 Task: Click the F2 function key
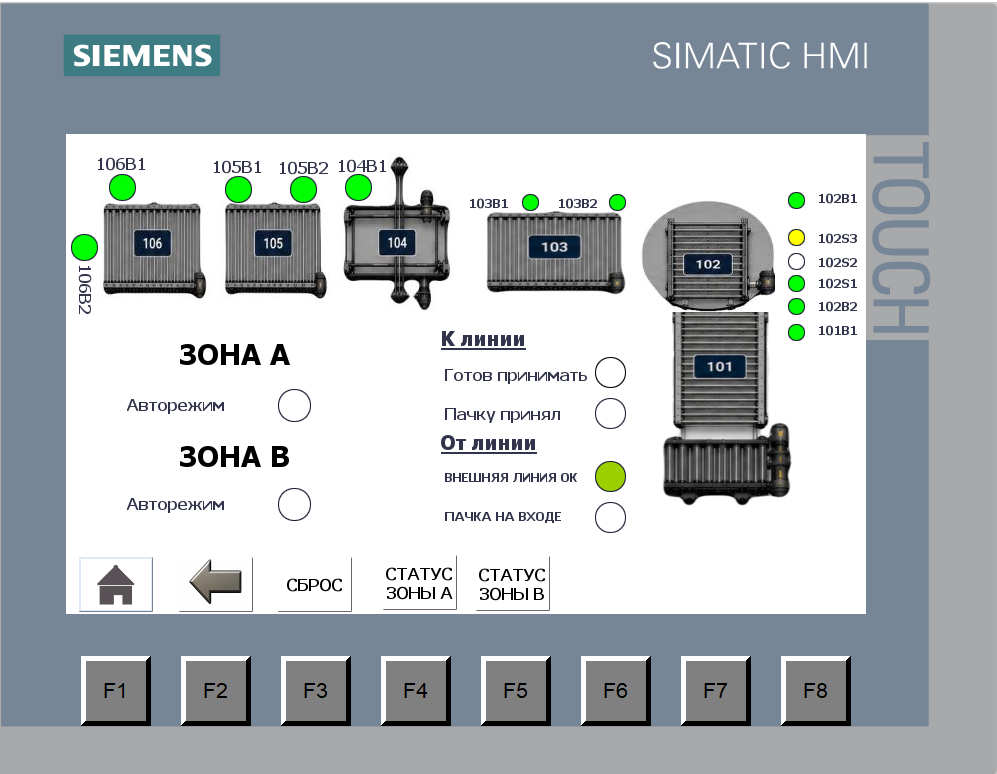pos(216,691)
